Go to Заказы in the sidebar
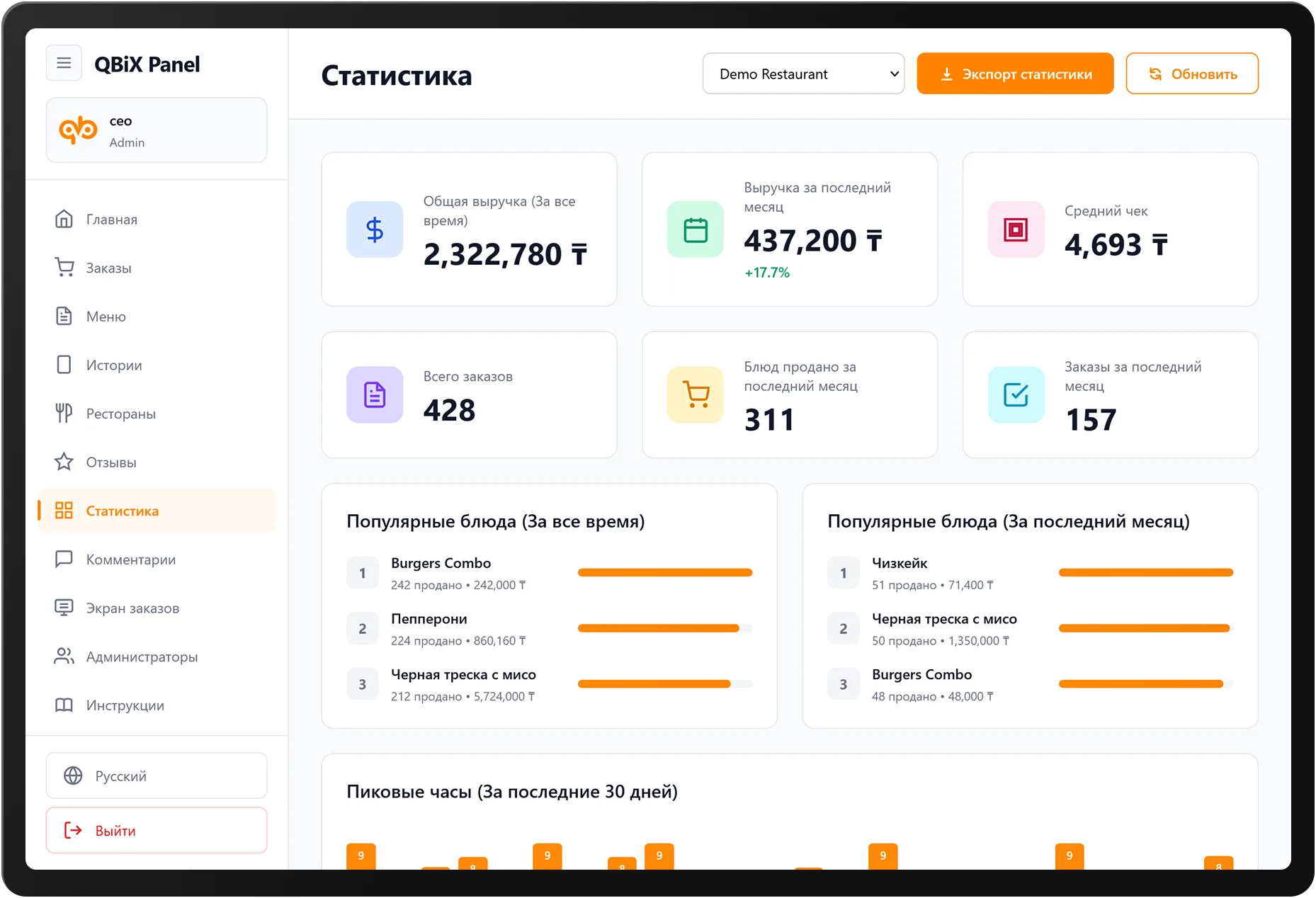Image resolution: width=1316 pixels, height=898 pixels. [108, 268]
